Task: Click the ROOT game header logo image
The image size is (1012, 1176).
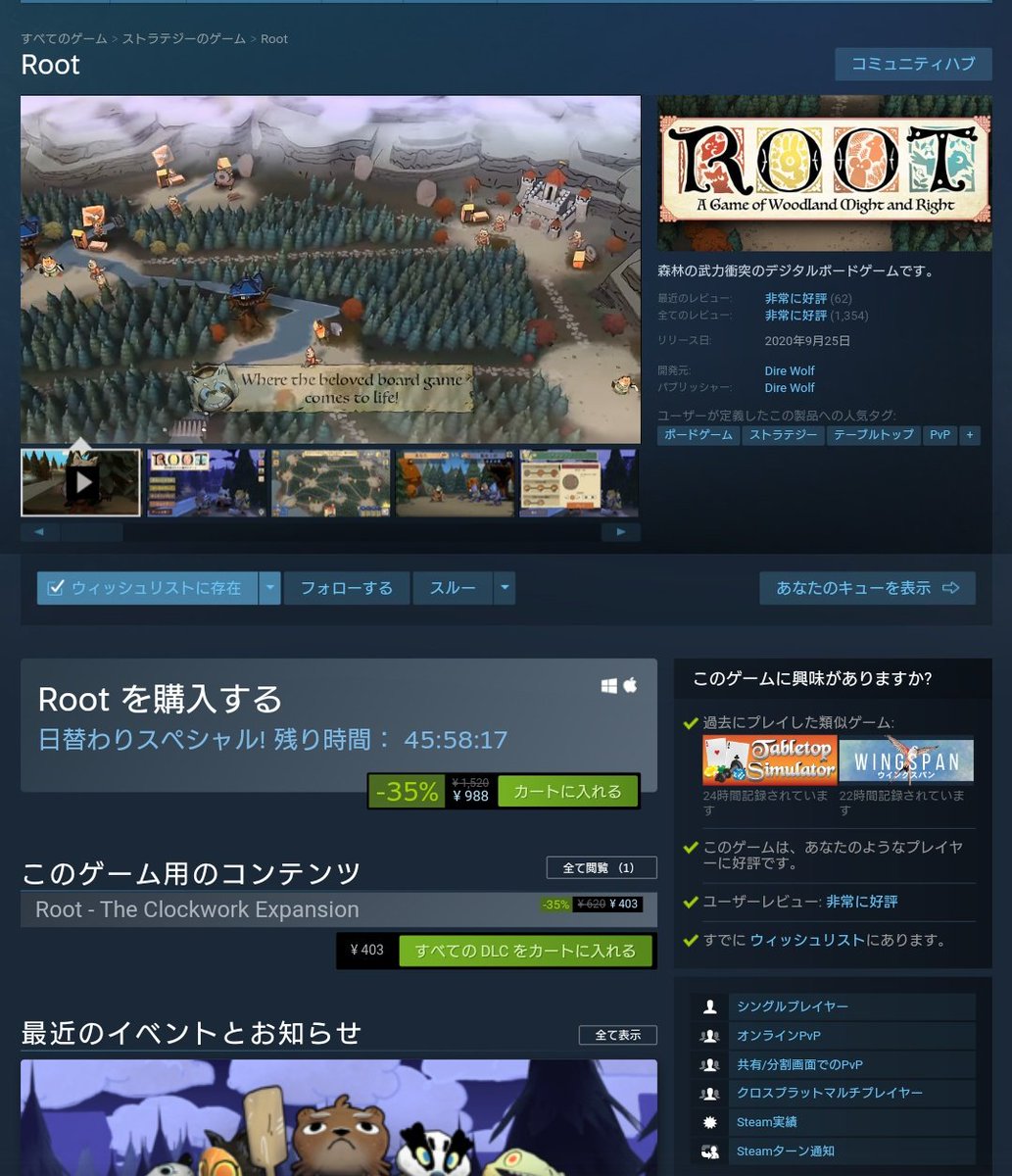Action: [x=825, y=173]
